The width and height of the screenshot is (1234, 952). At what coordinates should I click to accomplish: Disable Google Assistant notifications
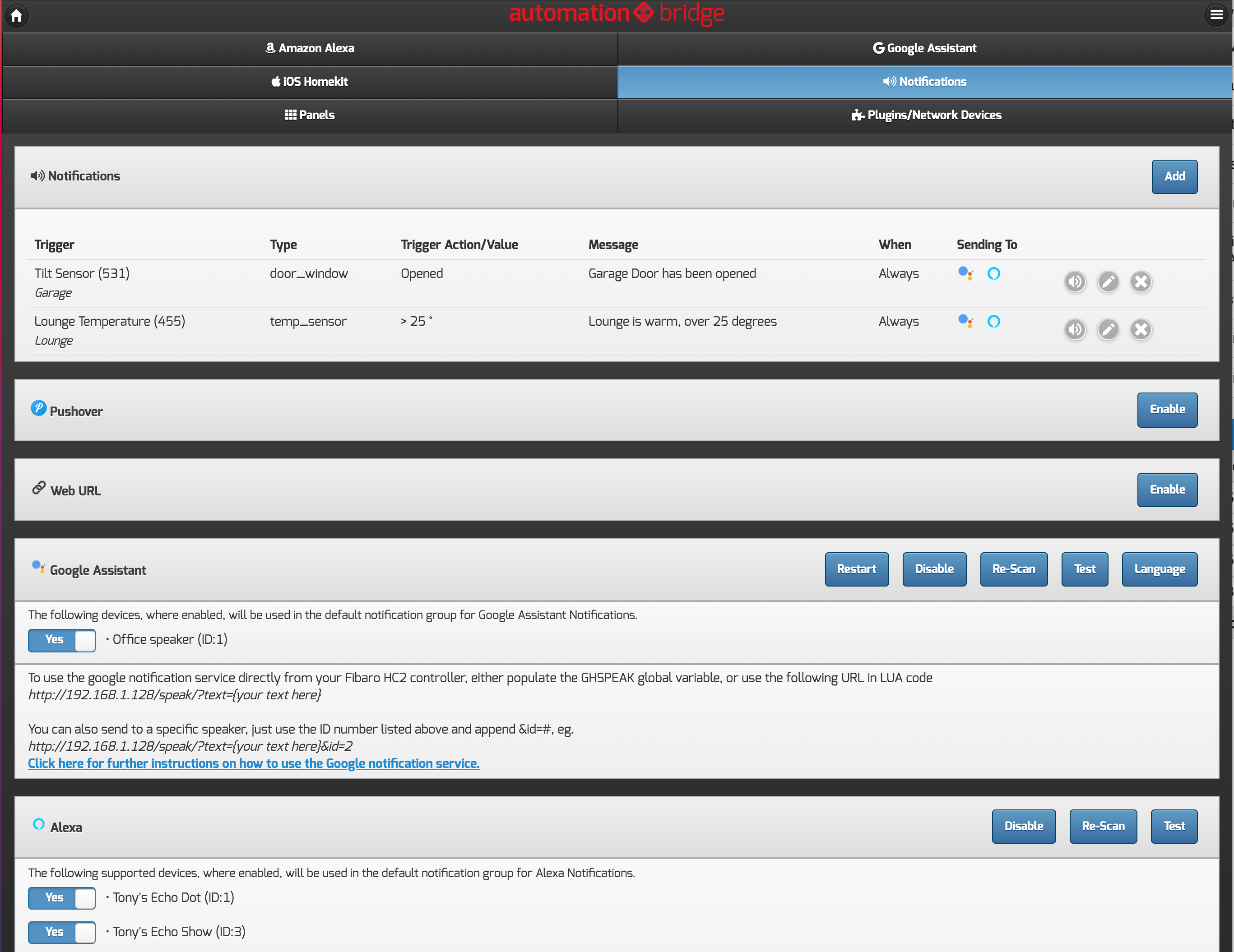(x=934, y=569)
